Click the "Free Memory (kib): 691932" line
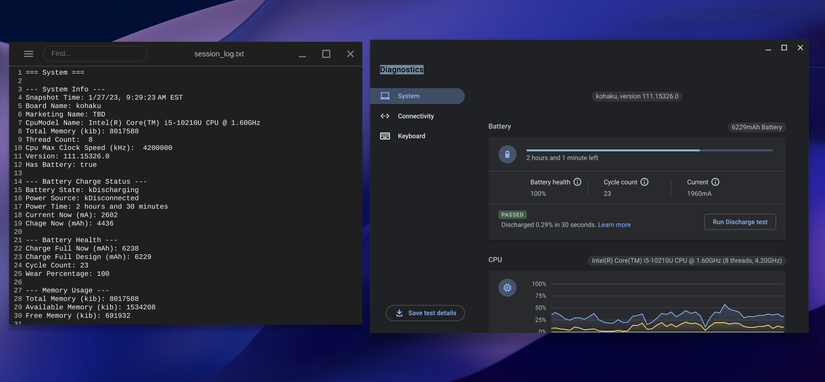 [78, 316]
